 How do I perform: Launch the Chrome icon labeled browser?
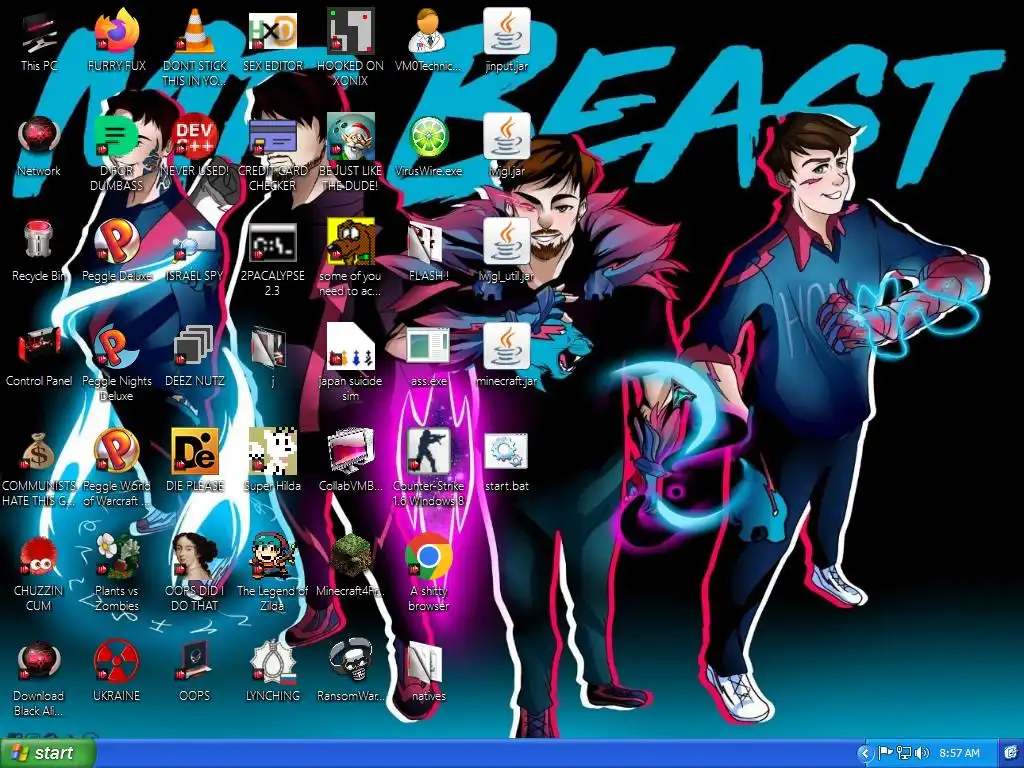pos(428,556)
